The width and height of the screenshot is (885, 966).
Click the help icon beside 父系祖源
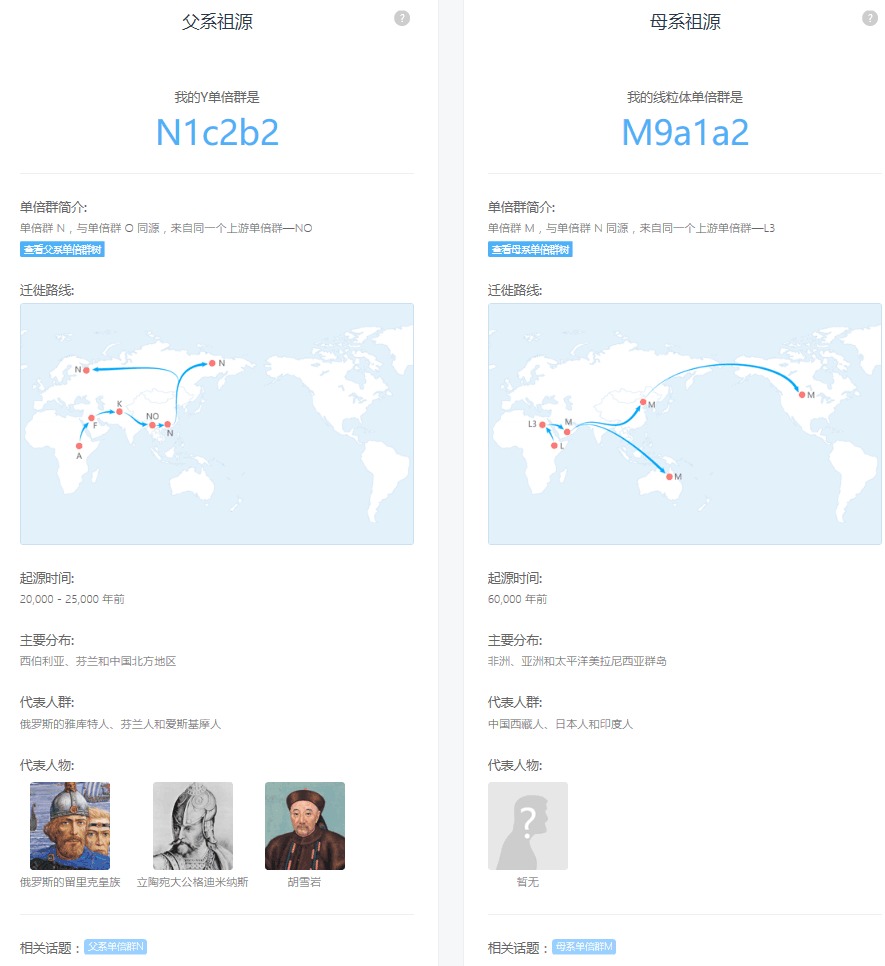tap(402, 18)
